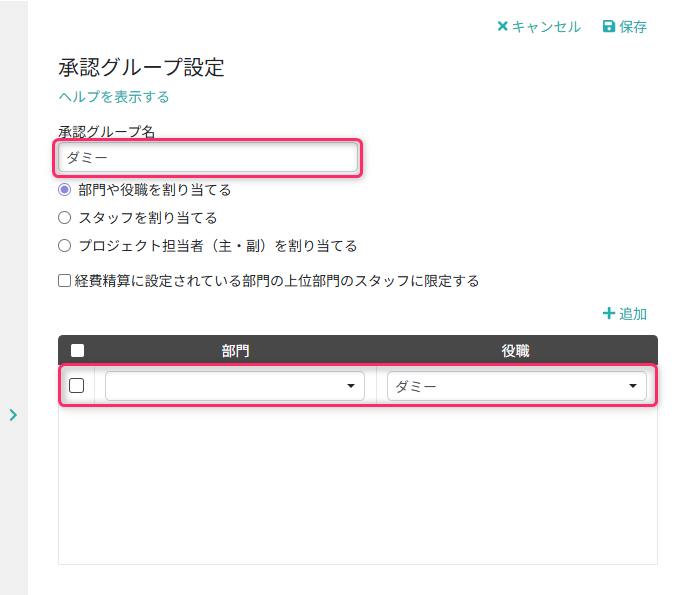
Task: Toggle the select-all checkbox in table header
Action: point(78,351)
